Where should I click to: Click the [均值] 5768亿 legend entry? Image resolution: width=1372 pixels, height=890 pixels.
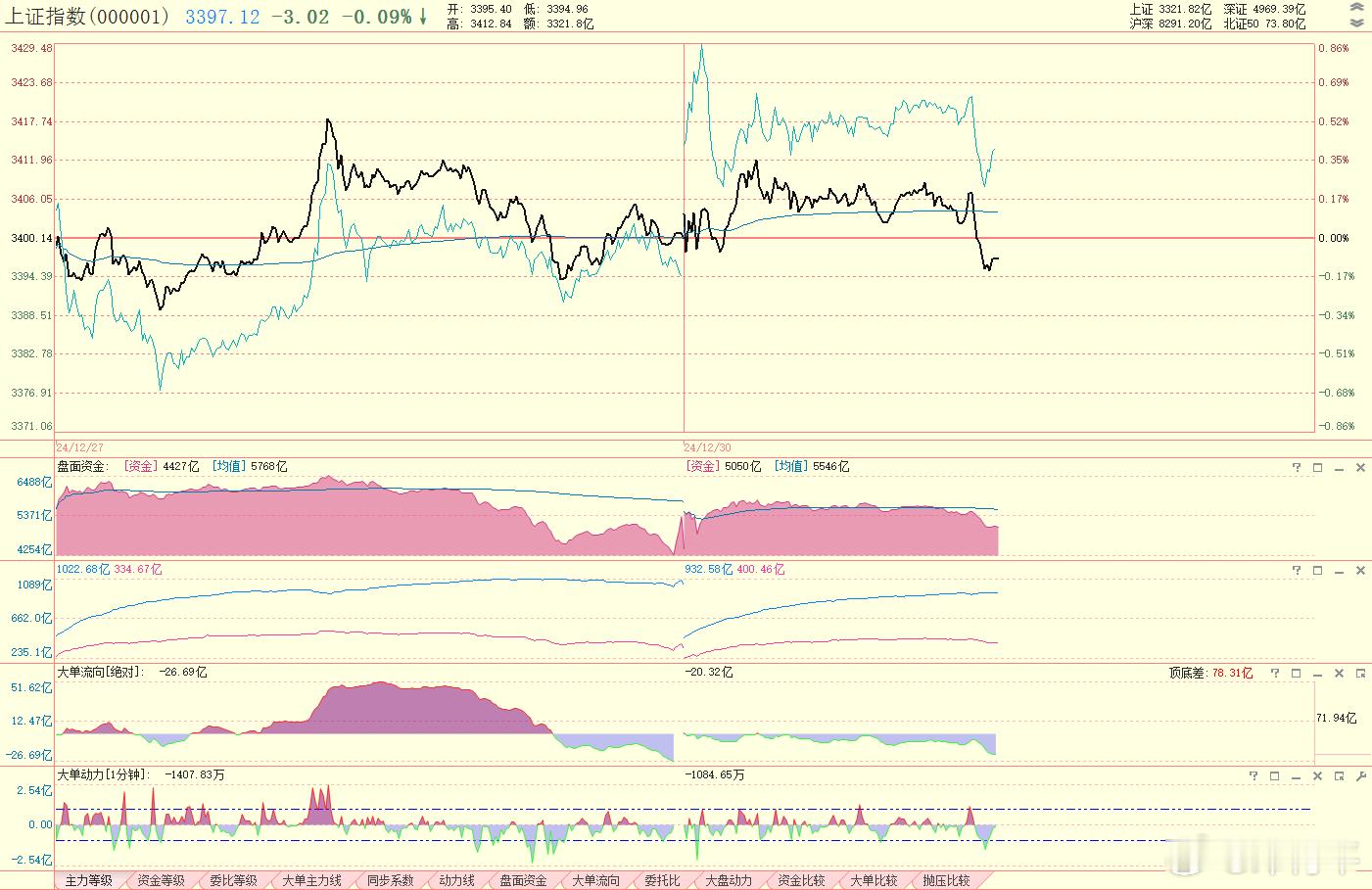(x=250, y=467)
